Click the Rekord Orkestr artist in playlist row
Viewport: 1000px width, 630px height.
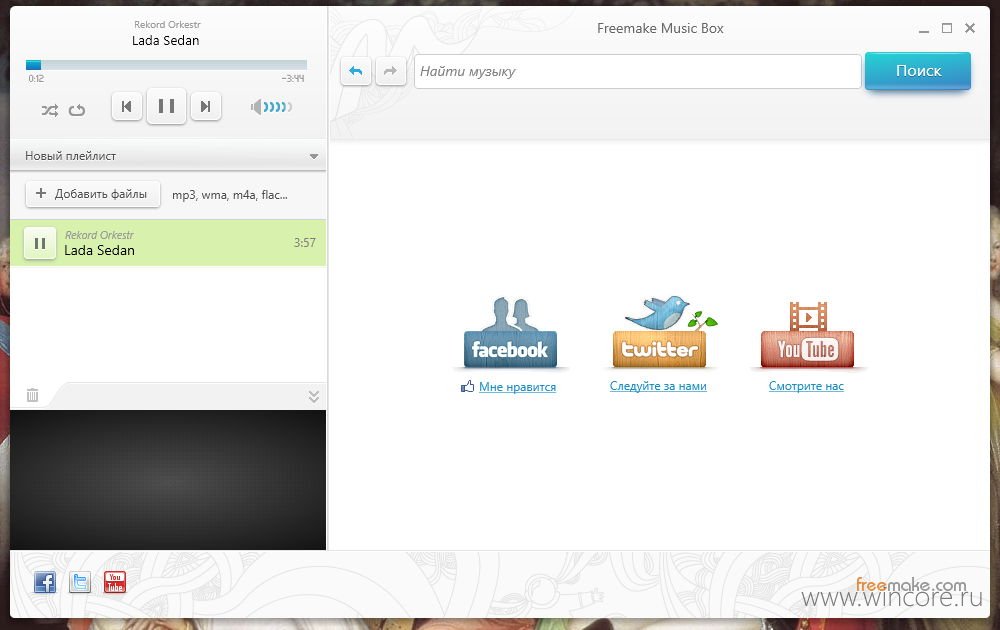pyautogui.click(x=99, y=235)
